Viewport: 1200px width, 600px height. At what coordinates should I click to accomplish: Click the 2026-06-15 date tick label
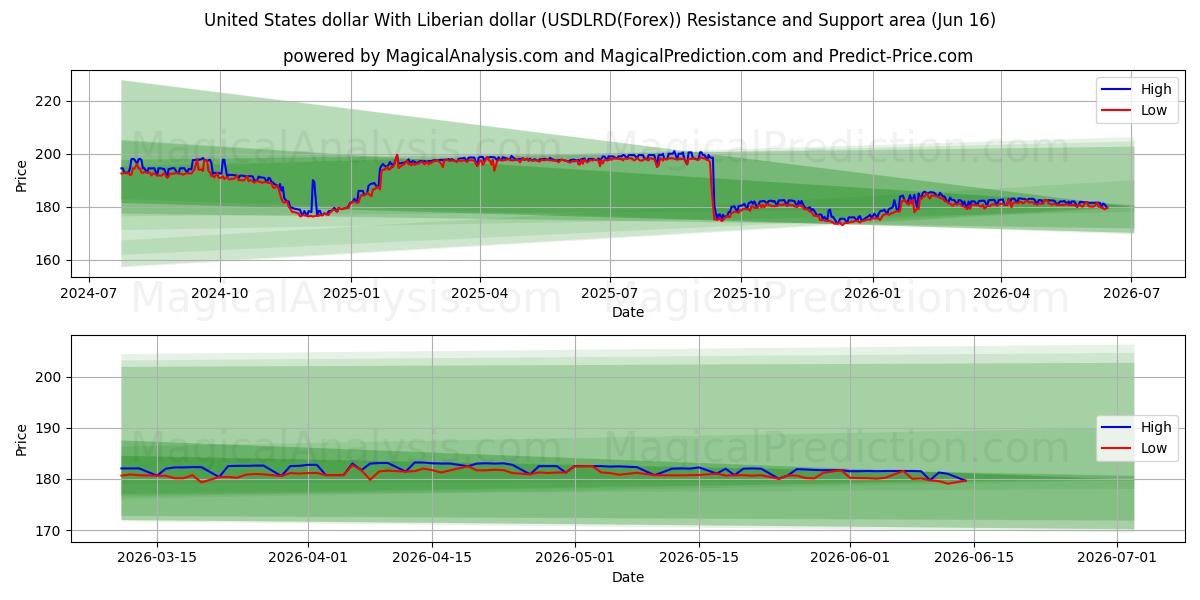(x=974, y=559)
